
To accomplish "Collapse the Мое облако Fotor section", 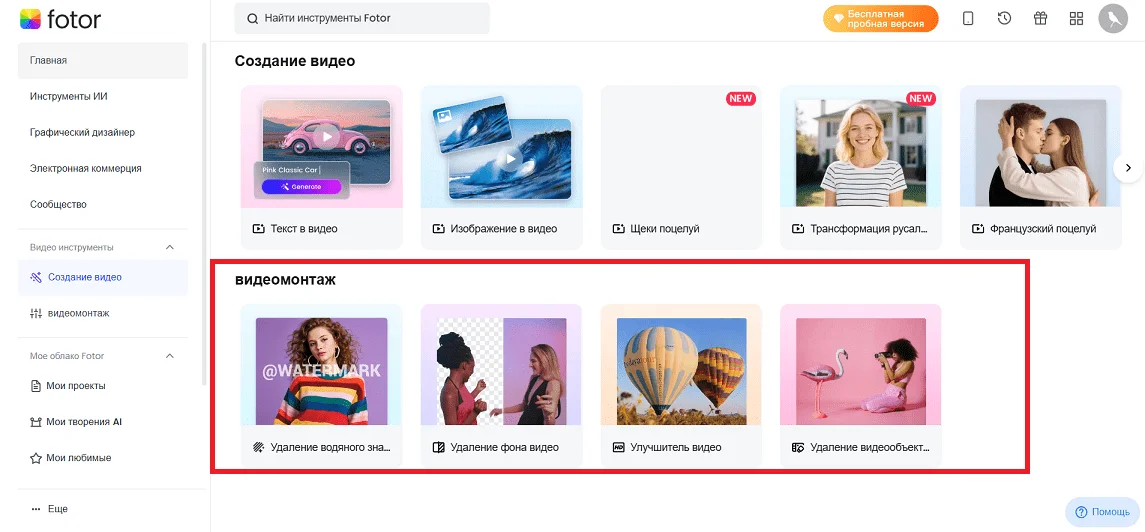I will 170,356.
